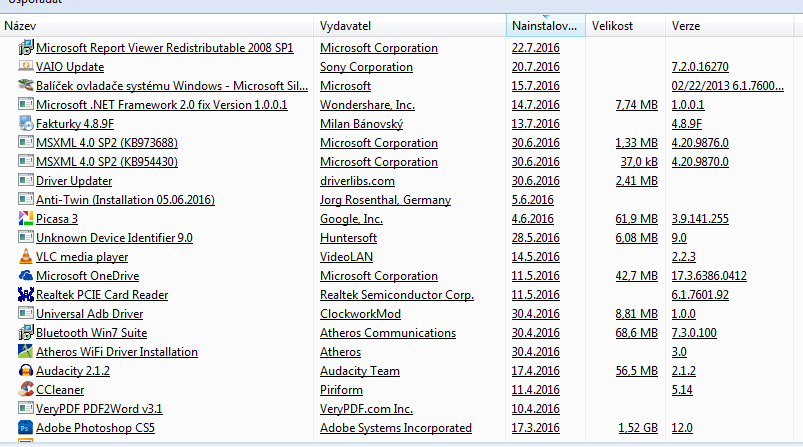Click the Realtek PCIE Card Reader icon

26,294
